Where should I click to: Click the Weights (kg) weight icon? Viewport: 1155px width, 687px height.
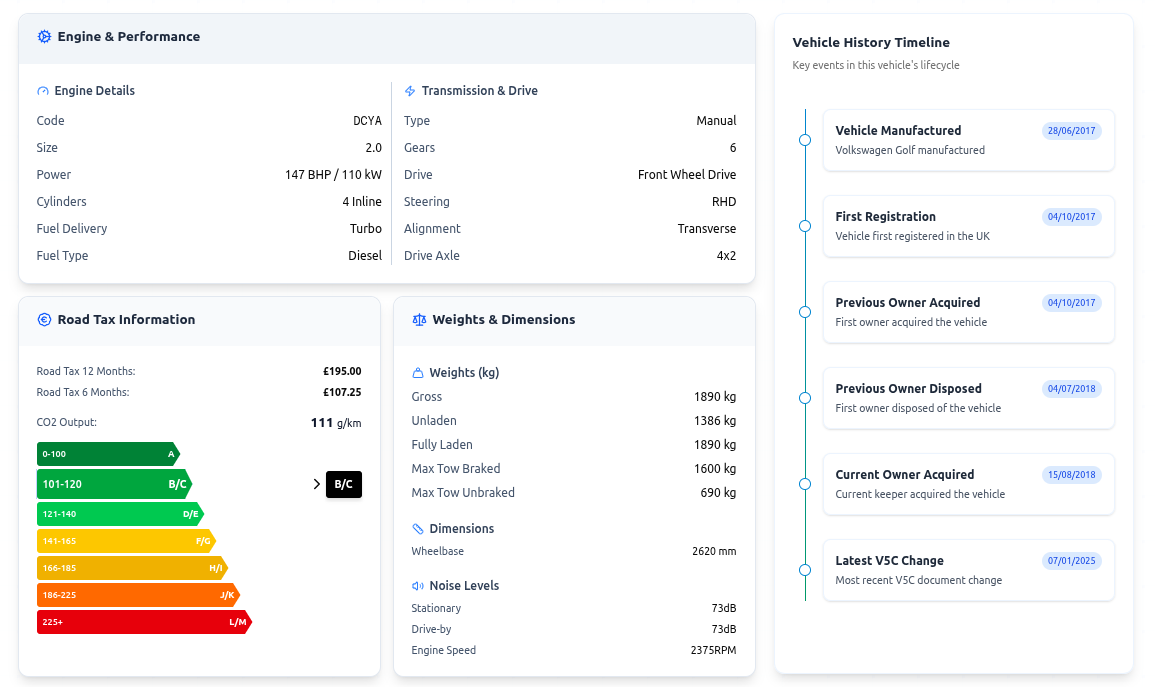418,373
